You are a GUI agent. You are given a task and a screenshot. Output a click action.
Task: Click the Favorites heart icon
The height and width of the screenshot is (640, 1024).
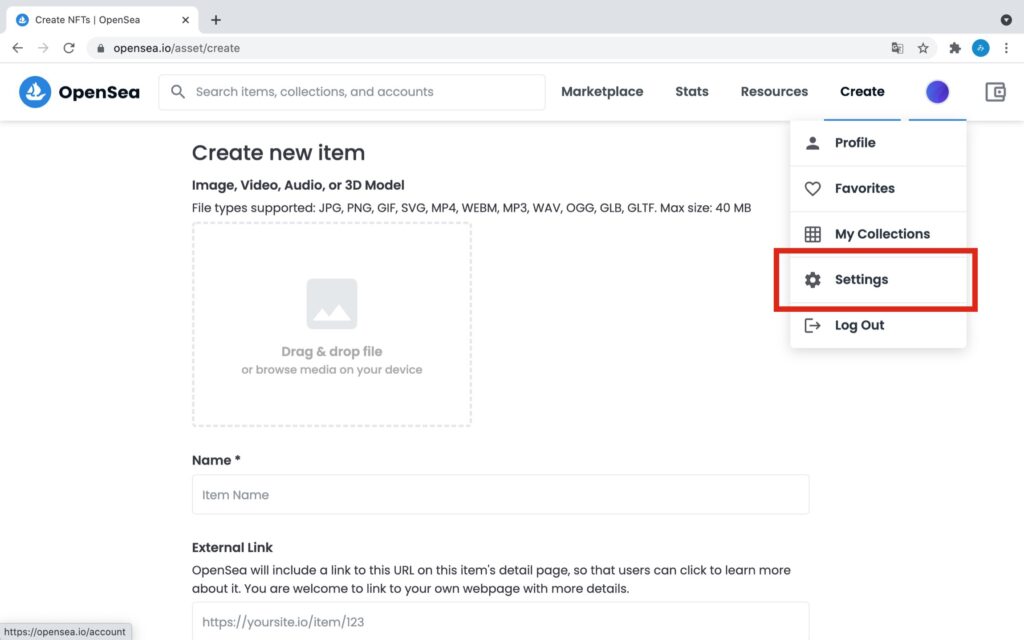tap(812, 189)
